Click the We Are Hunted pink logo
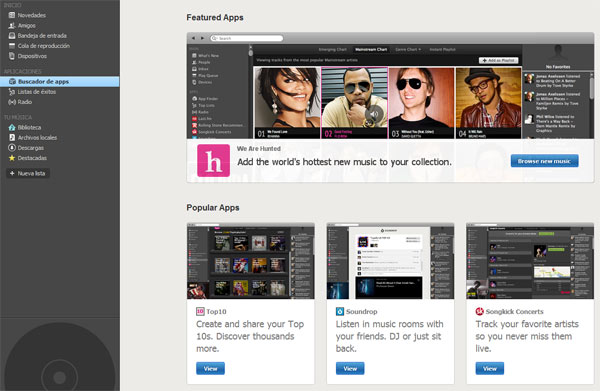Image resolution: width=600 pixels, height=391 pixels. pyautogui.click(x=214, y=161)
